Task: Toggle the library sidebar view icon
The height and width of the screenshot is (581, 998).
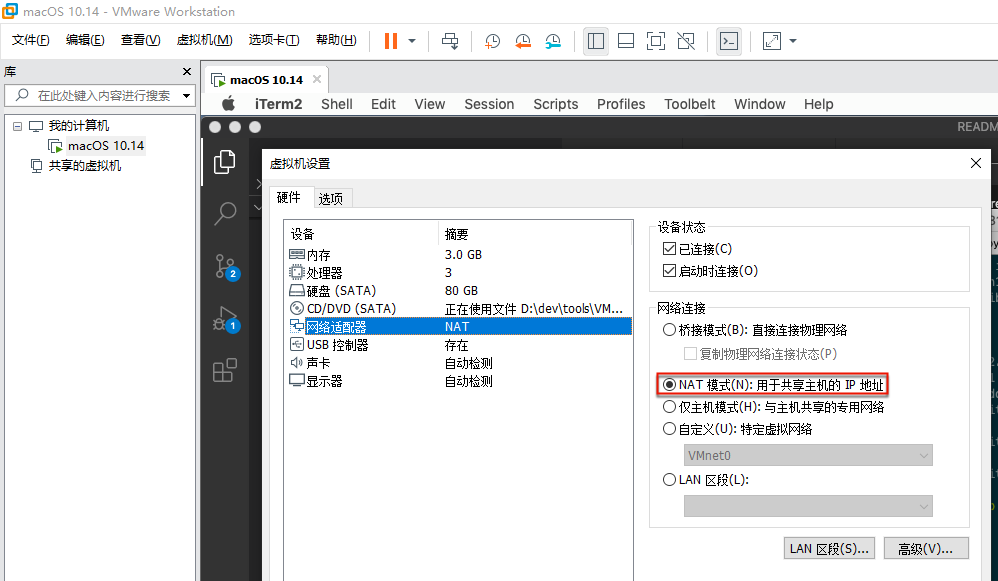Action: click(x=596, y=41)
